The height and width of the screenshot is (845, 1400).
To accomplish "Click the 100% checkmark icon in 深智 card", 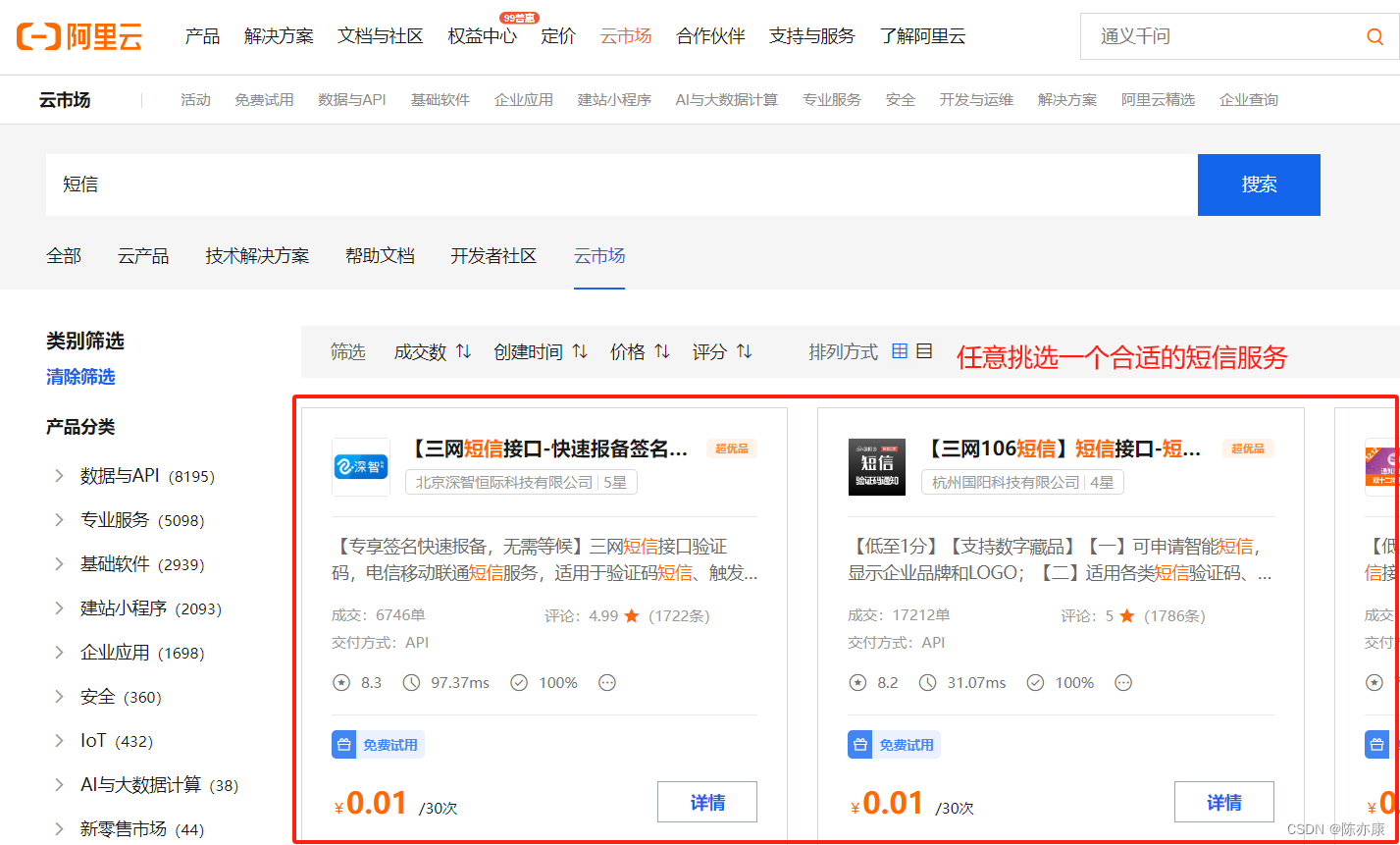I will pyautogui.click(x=519, y=682).
